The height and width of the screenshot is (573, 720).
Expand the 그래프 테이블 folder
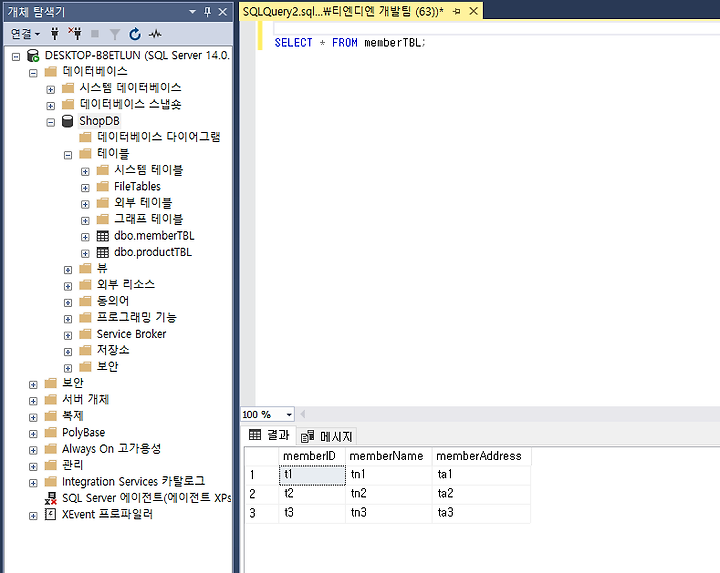pyautogui.click(x=85, y=220)
